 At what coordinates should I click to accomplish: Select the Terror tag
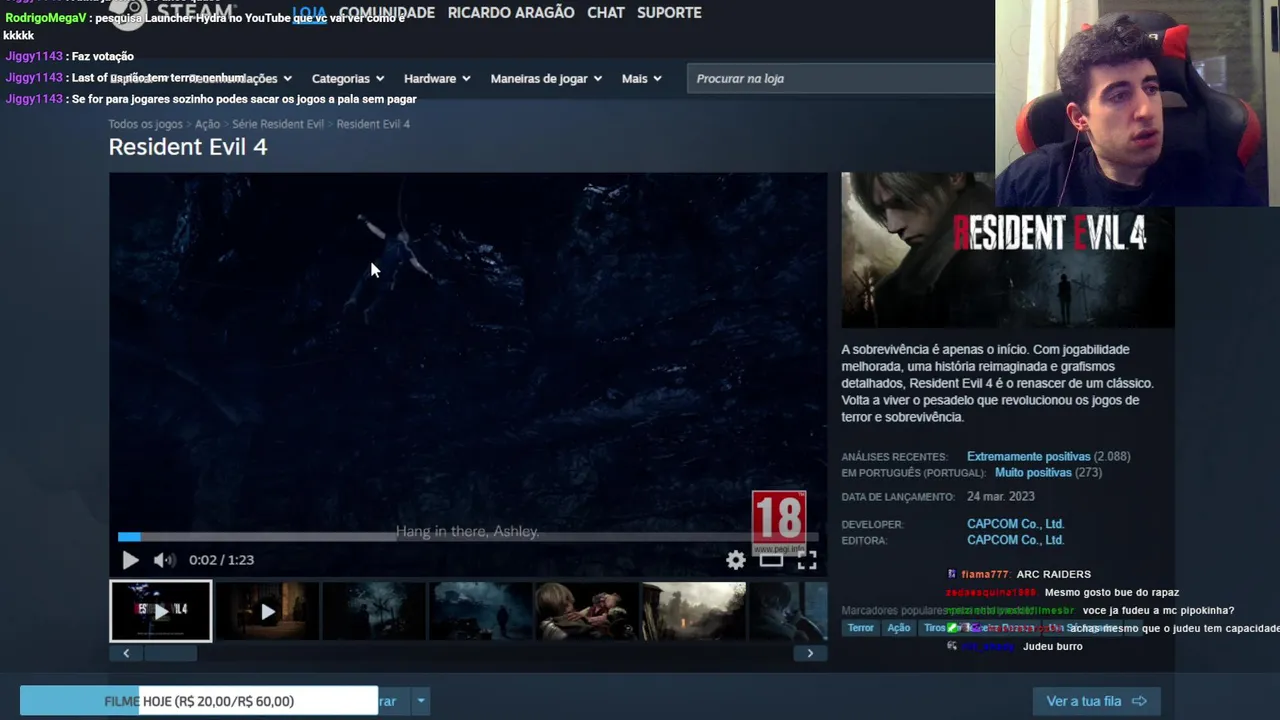coord(861,628)
